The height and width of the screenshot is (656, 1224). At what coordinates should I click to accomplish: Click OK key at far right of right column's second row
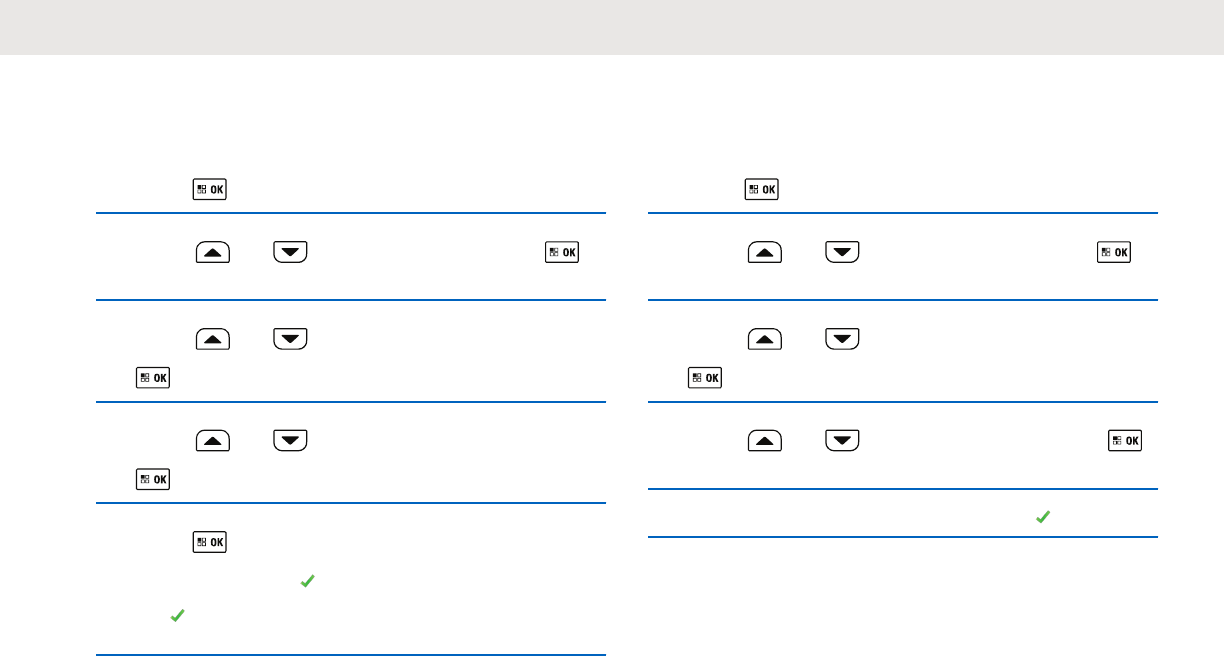pos(1114,253)
